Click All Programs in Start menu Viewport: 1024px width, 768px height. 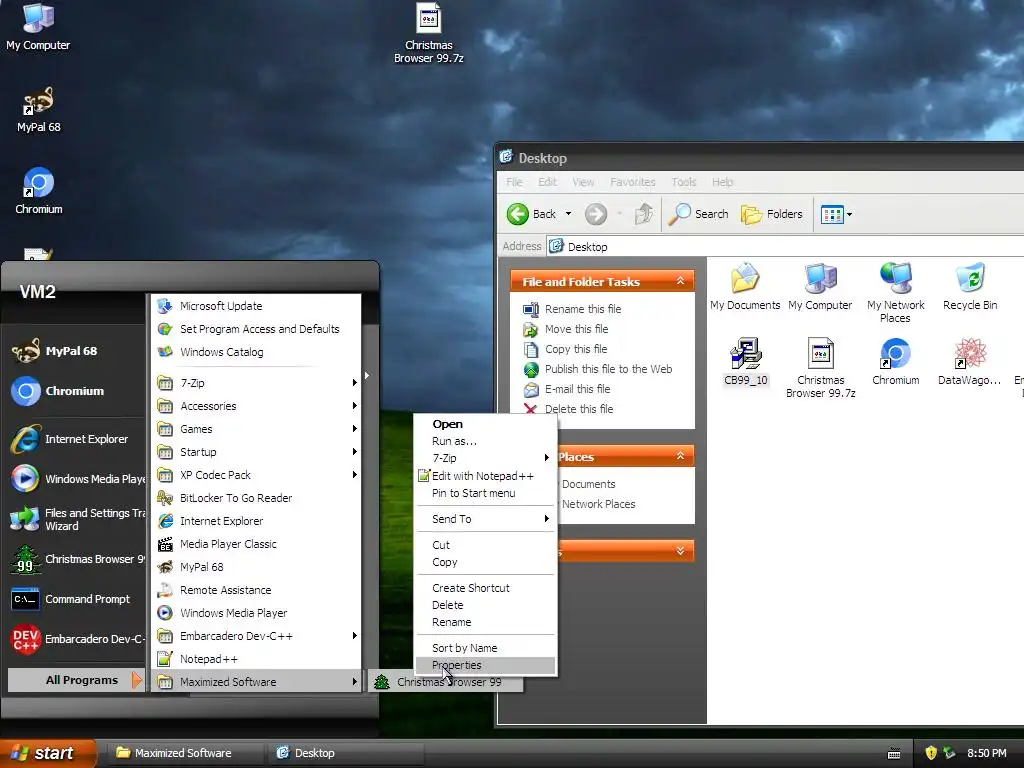point(76,680)
